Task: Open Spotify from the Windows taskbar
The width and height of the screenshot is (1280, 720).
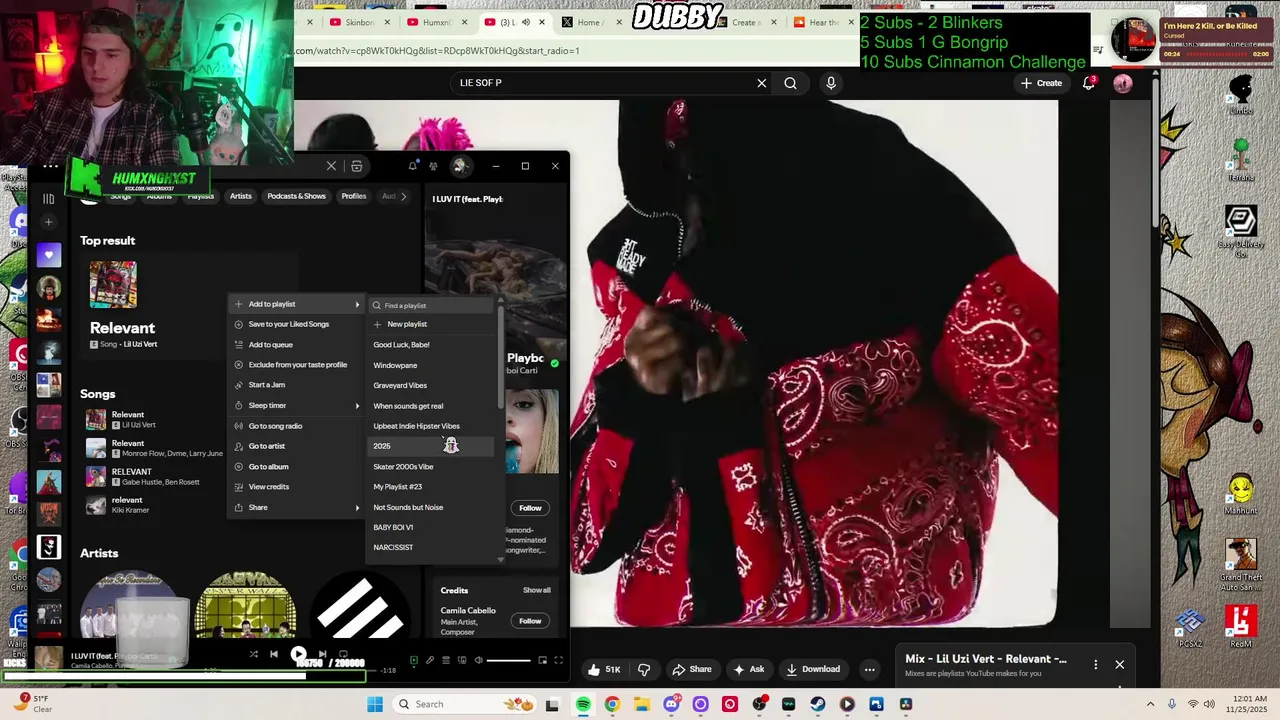Action: coord(583,704)
